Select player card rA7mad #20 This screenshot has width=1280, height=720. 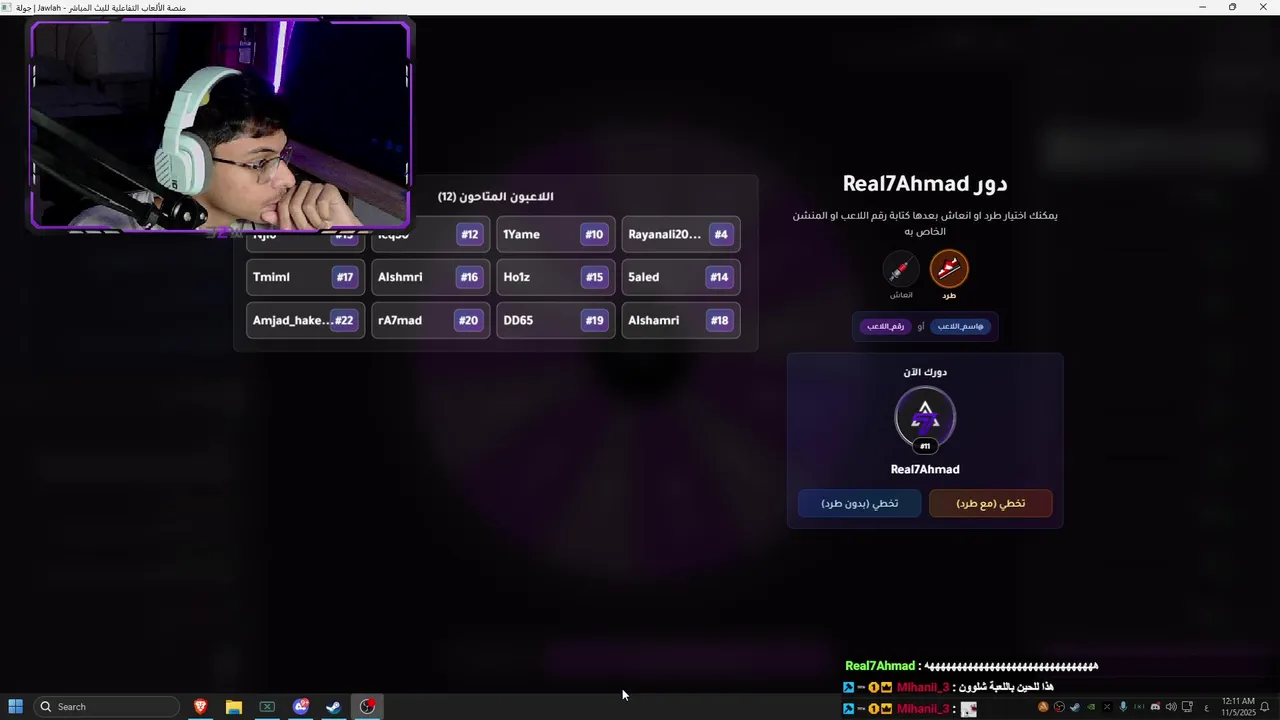click(431, 320)
